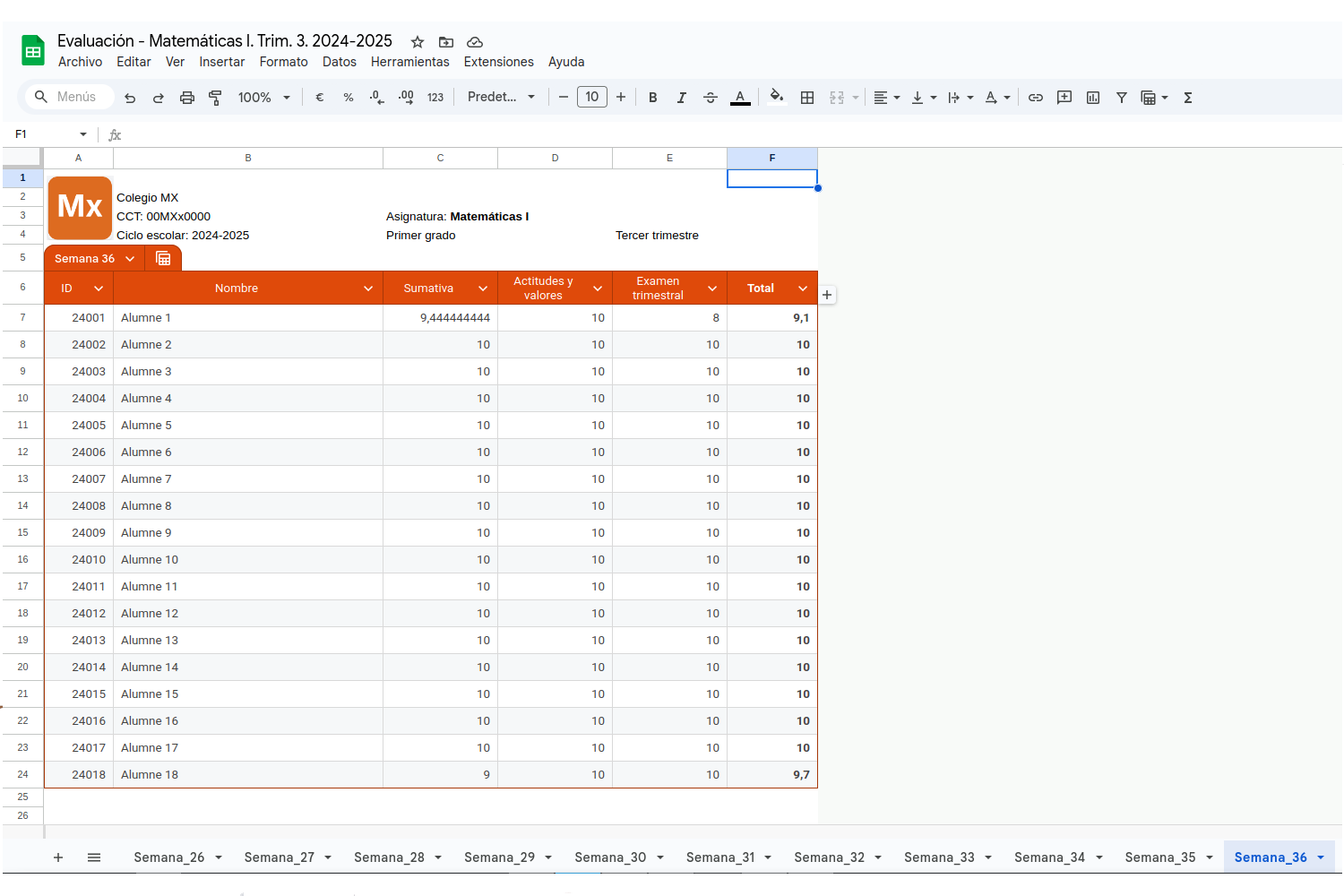Viewport: 1344px width, 896px height.
Task: Select column F header
Action: pyautogui.click(x=772, y=158)
